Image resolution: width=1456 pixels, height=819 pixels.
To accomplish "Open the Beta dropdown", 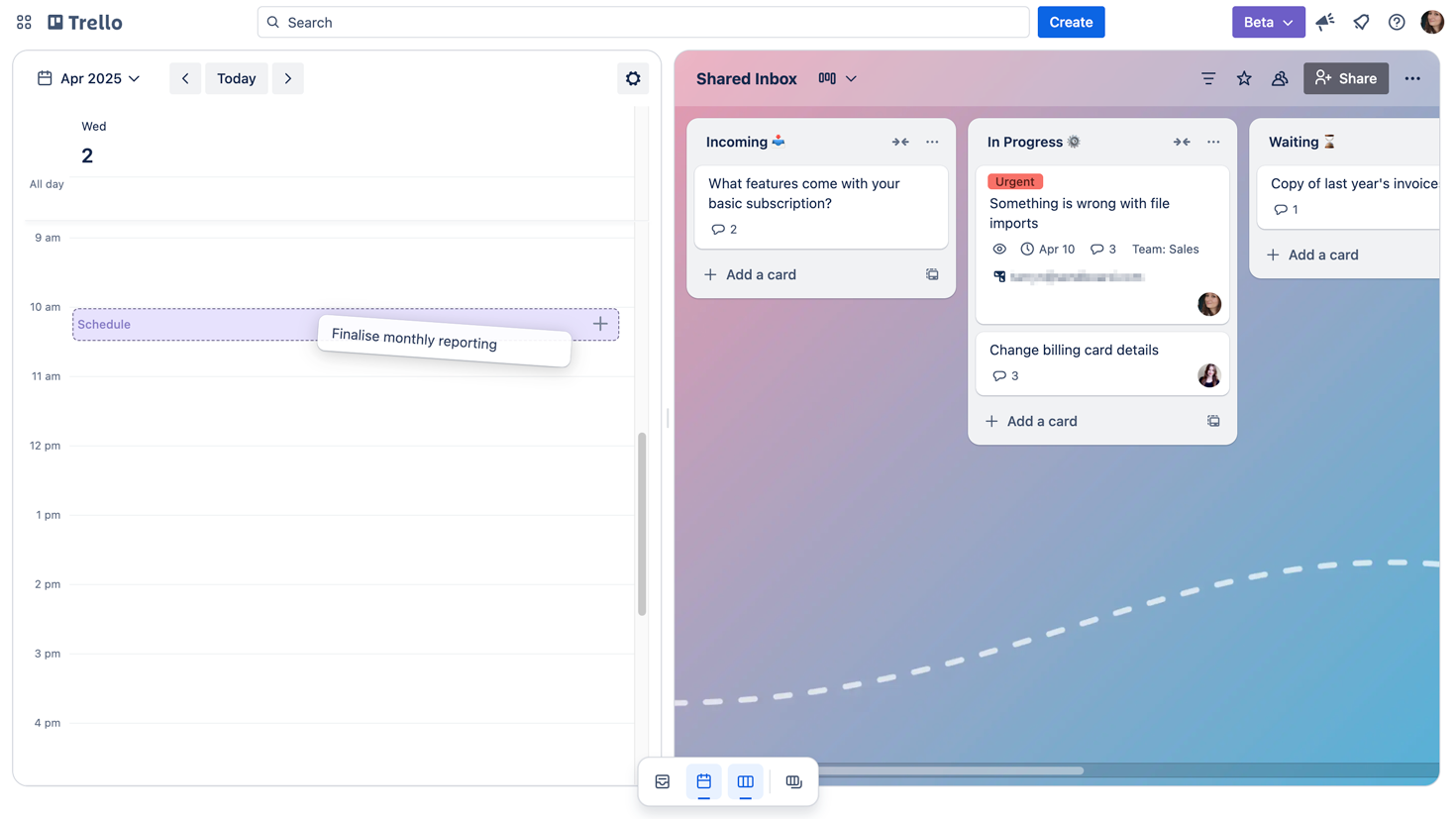I will [1268, 22].
